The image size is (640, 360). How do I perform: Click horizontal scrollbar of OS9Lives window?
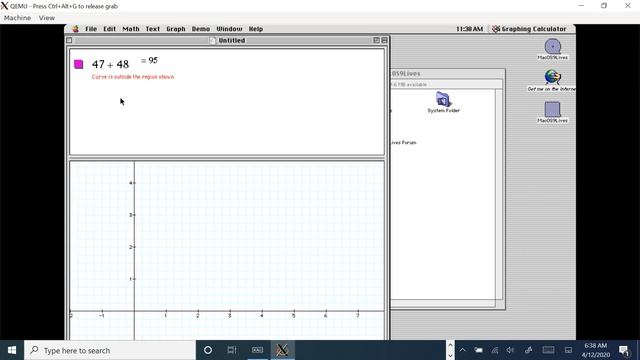pyautogui.click(x=443, y=304)
